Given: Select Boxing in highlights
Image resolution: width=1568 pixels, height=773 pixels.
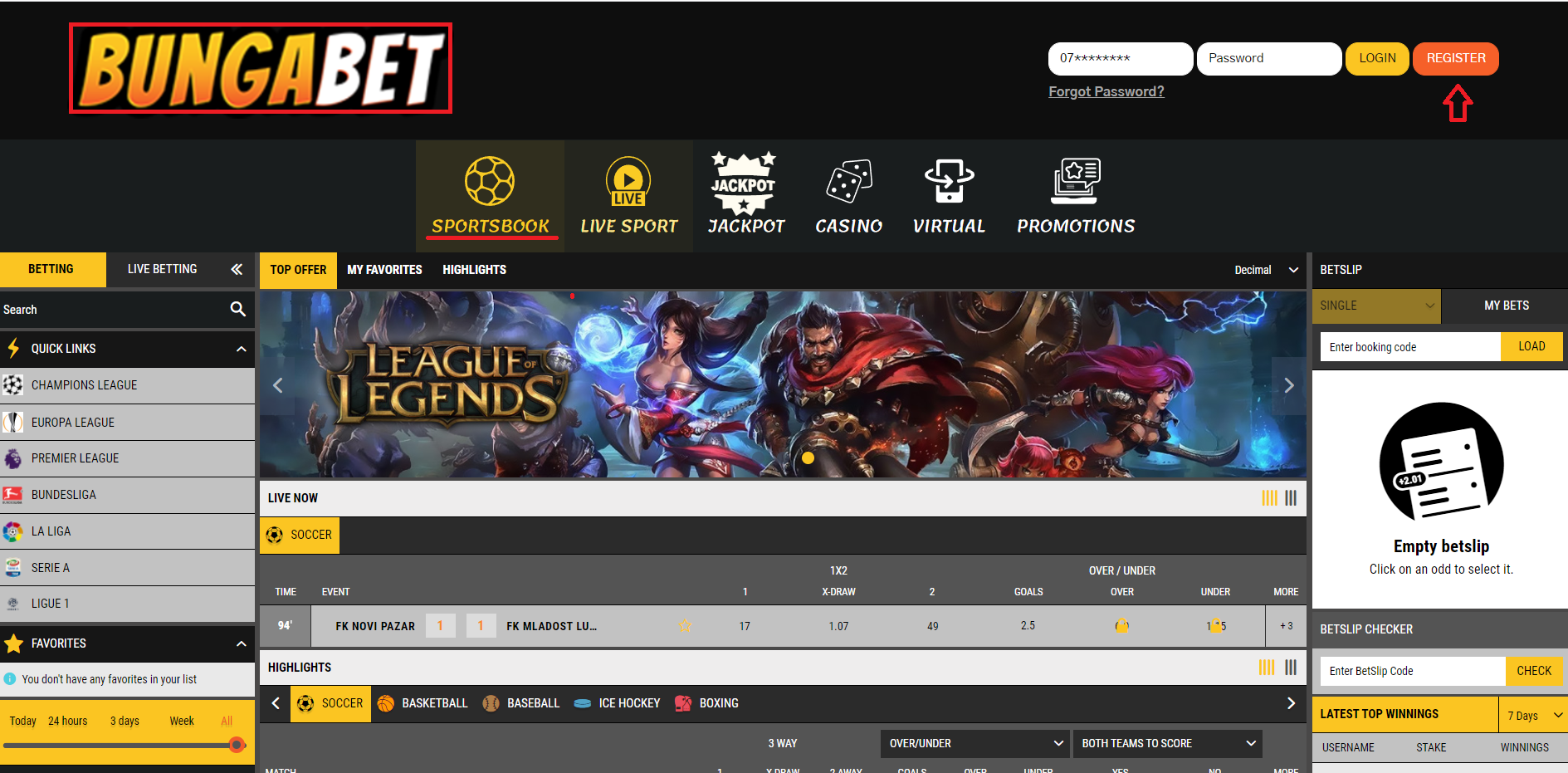Looking at the screenshot, I should 706,703.
